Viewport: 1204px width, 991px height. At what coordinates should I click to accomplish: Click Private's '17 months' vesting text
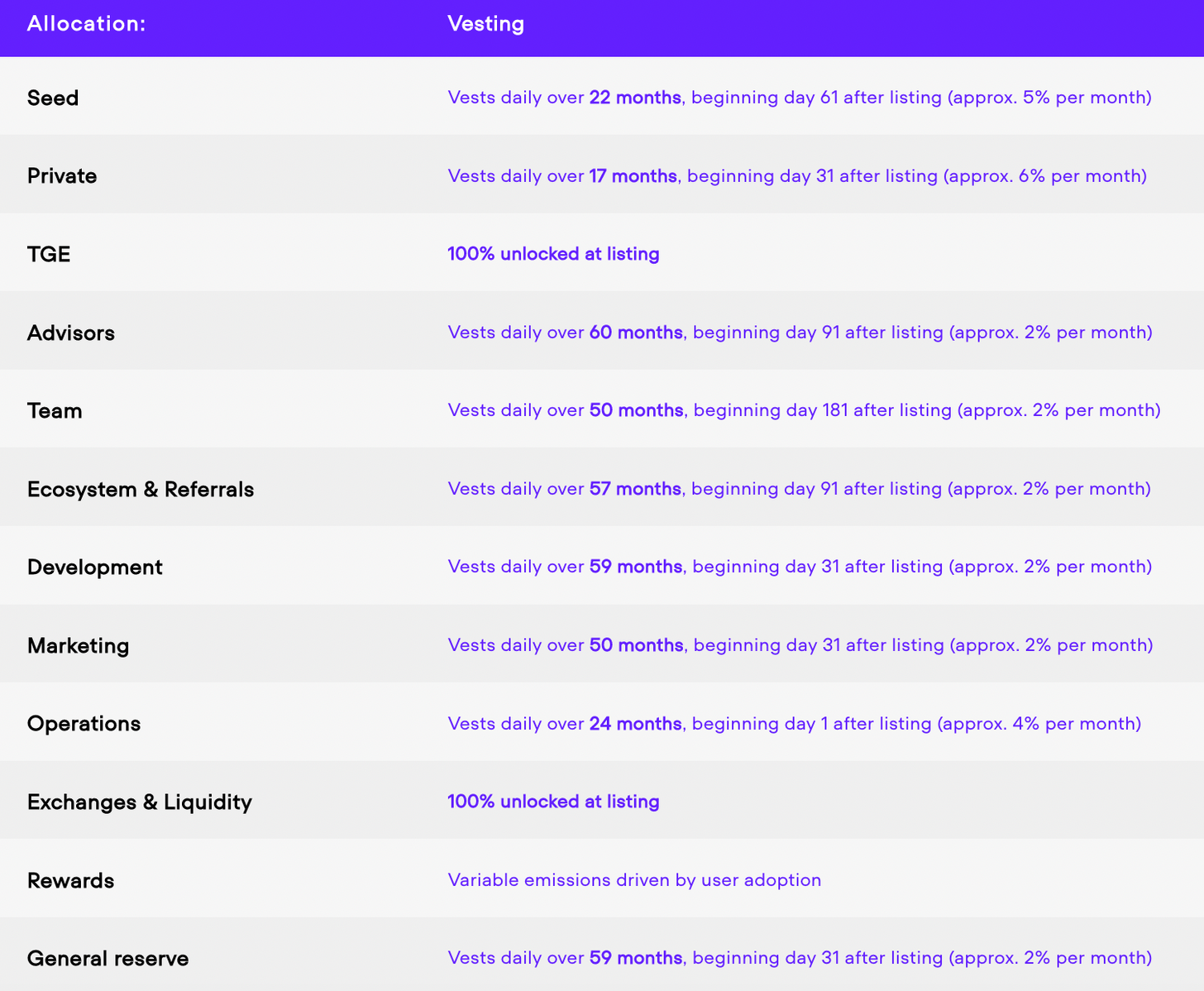click(633, 175)
